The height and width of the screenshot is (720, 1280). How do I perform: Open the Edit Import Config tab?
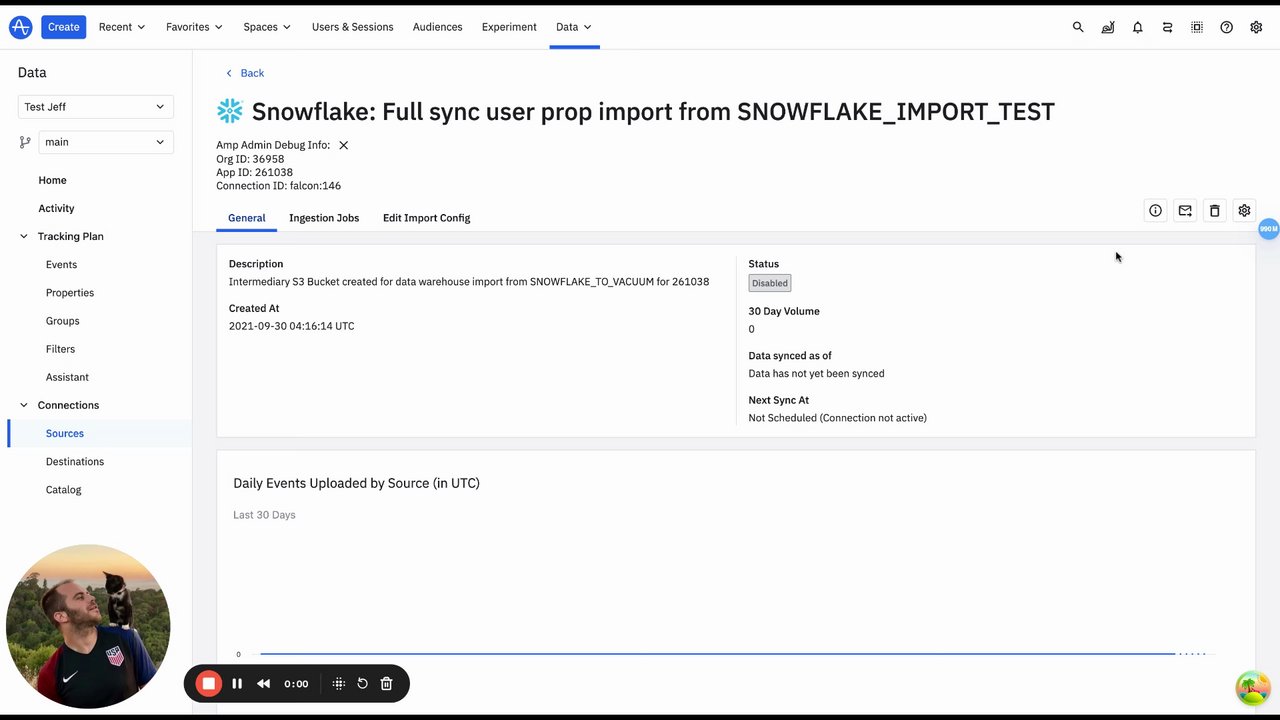pos(426,218)
